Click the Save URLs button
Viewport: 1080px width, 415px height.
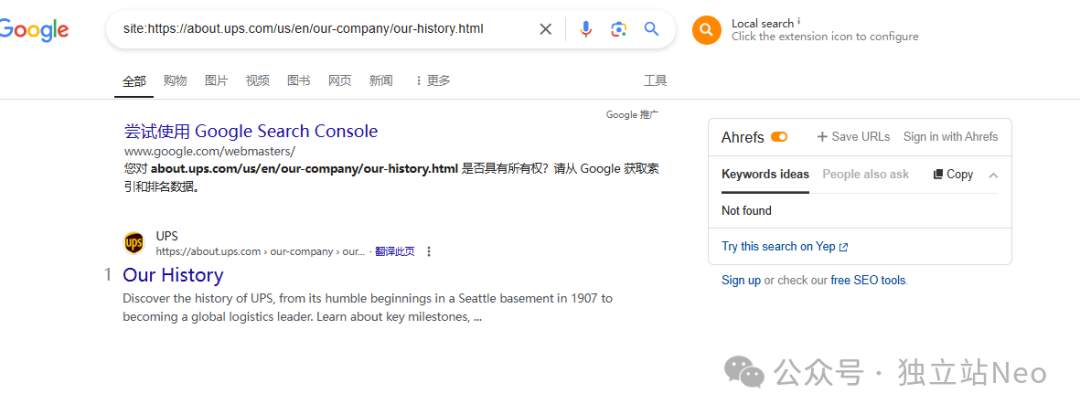pos(853,137)
